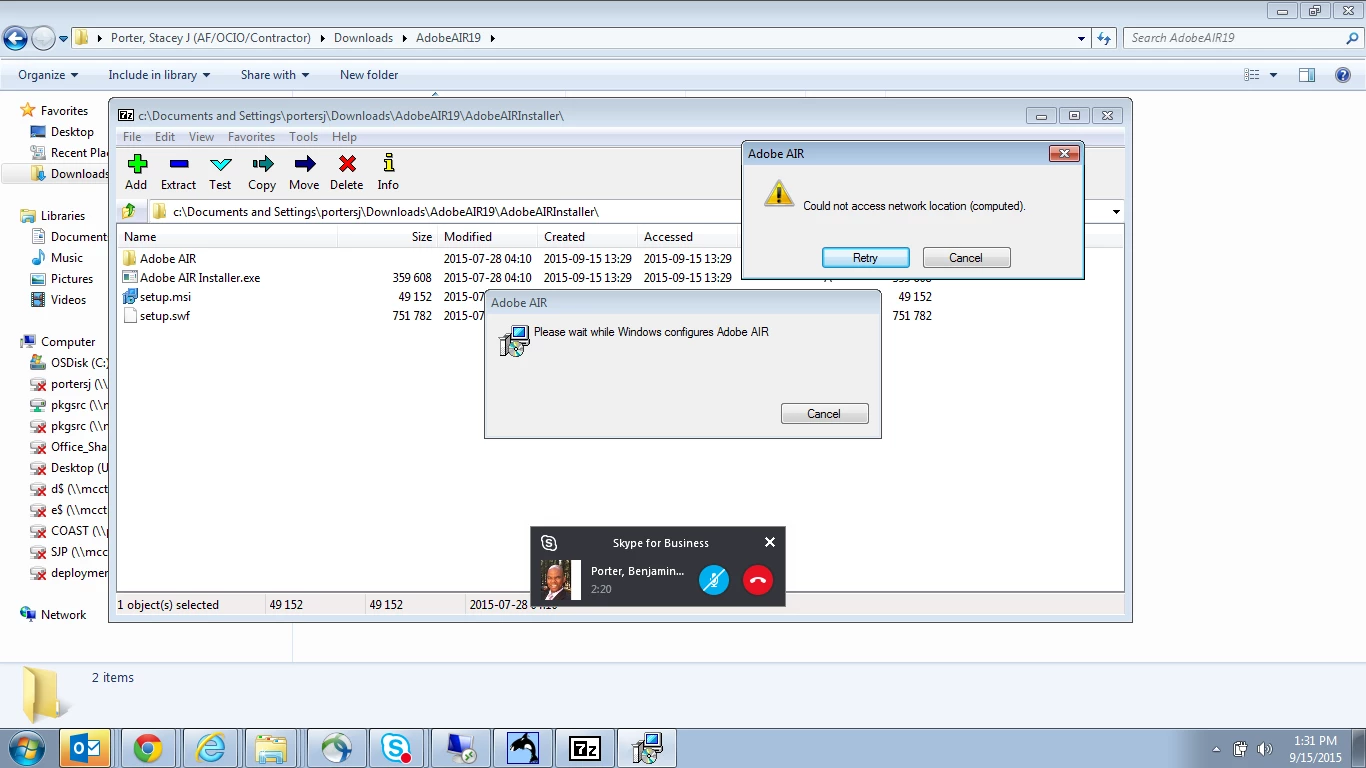1366x768 pixels.
Task: Open Explorer help button
Action: (x=1341, y=75)
